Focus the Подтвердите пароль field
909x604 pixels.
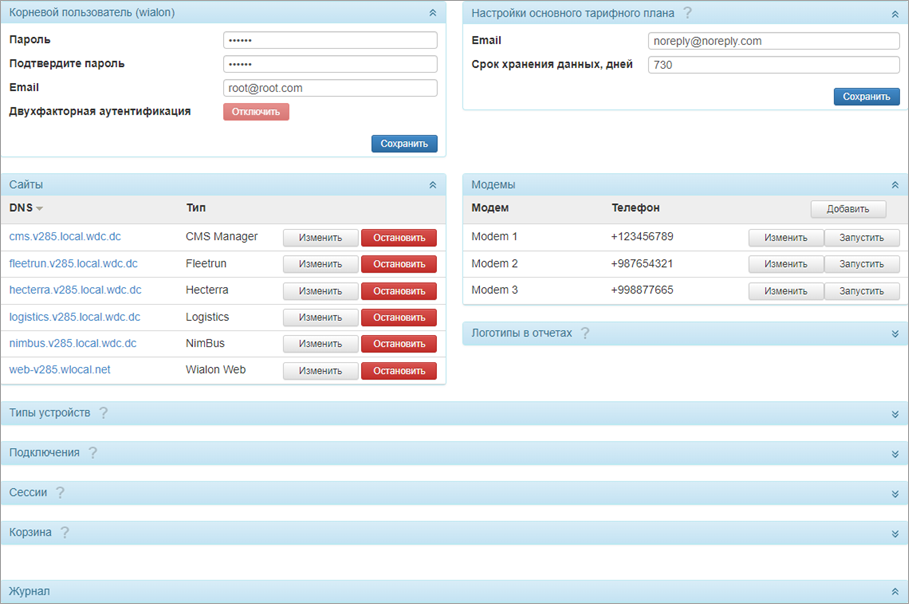[330, 64]
